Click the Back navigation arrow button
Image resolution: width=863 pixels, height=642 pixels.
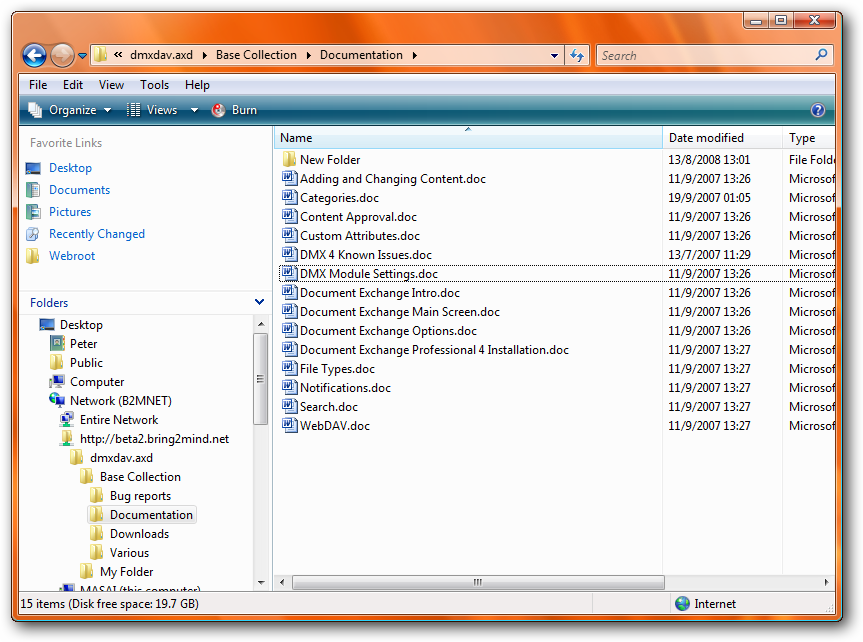[x=34, y=55]
